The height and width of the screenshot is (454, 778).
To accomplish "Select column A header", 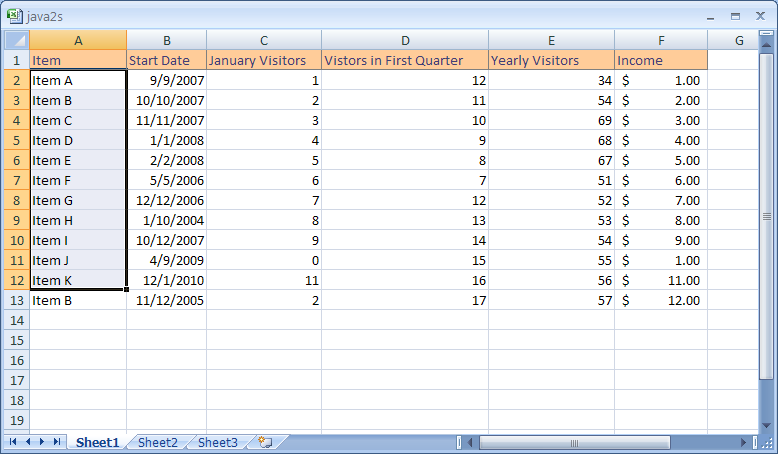I will pos(78,40).
